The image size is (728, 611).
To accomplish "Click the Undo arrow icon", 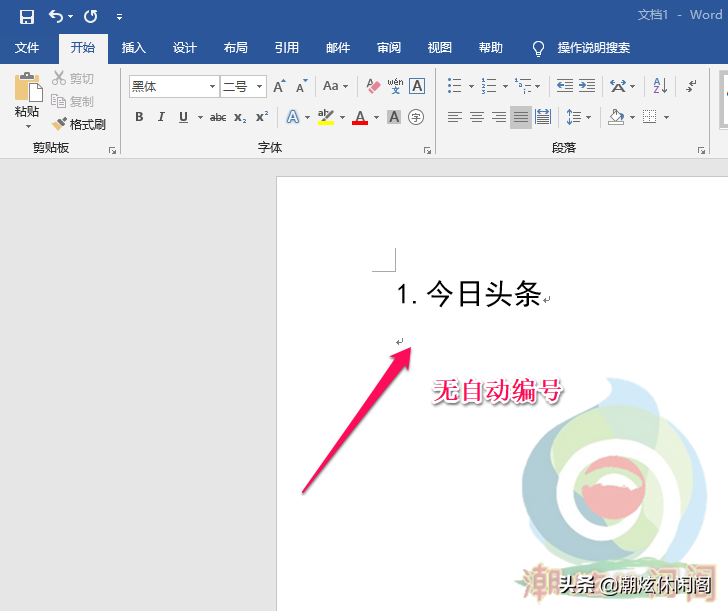I will (x=56, y=17).
